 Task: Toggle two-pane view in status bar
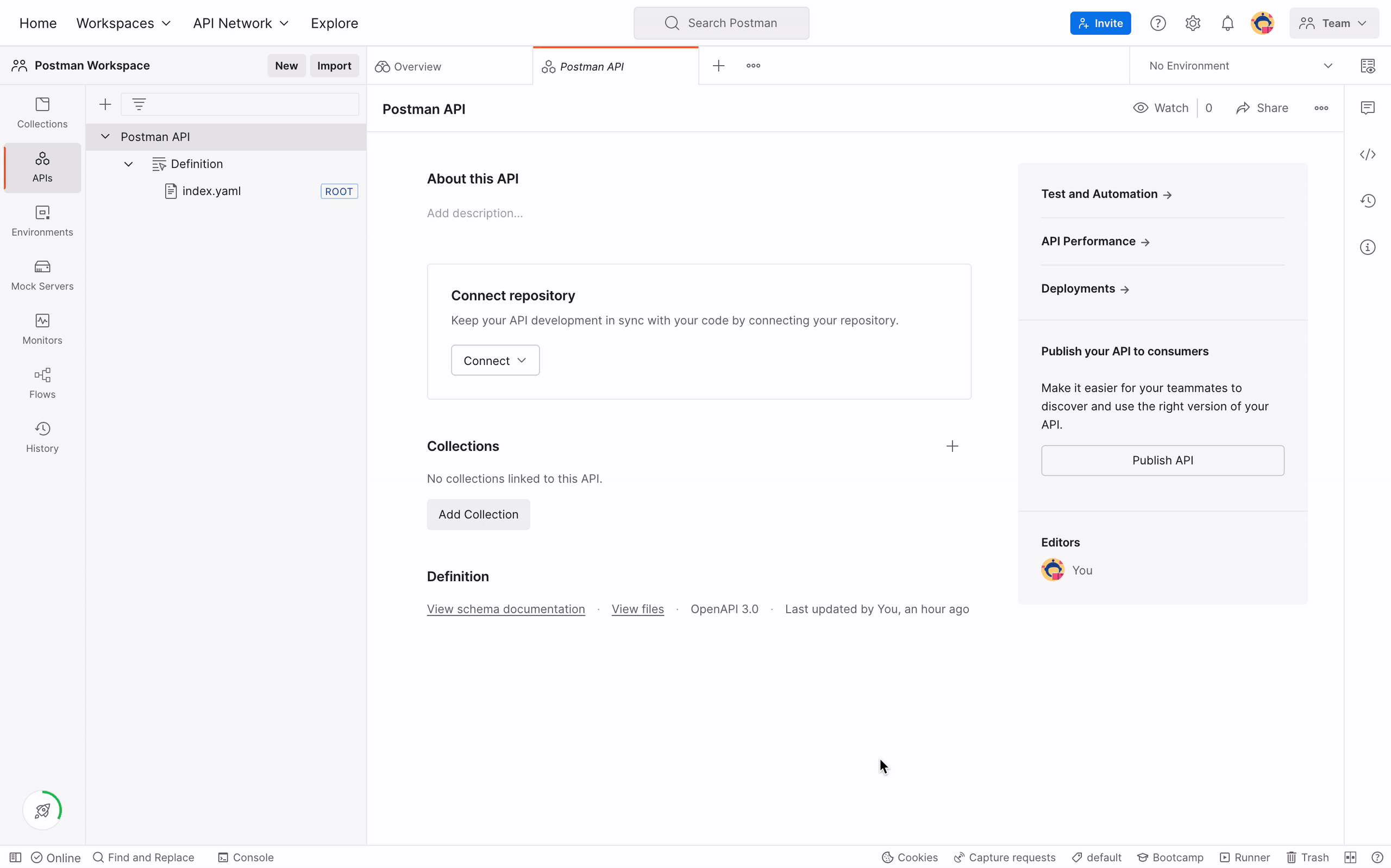1350,857
